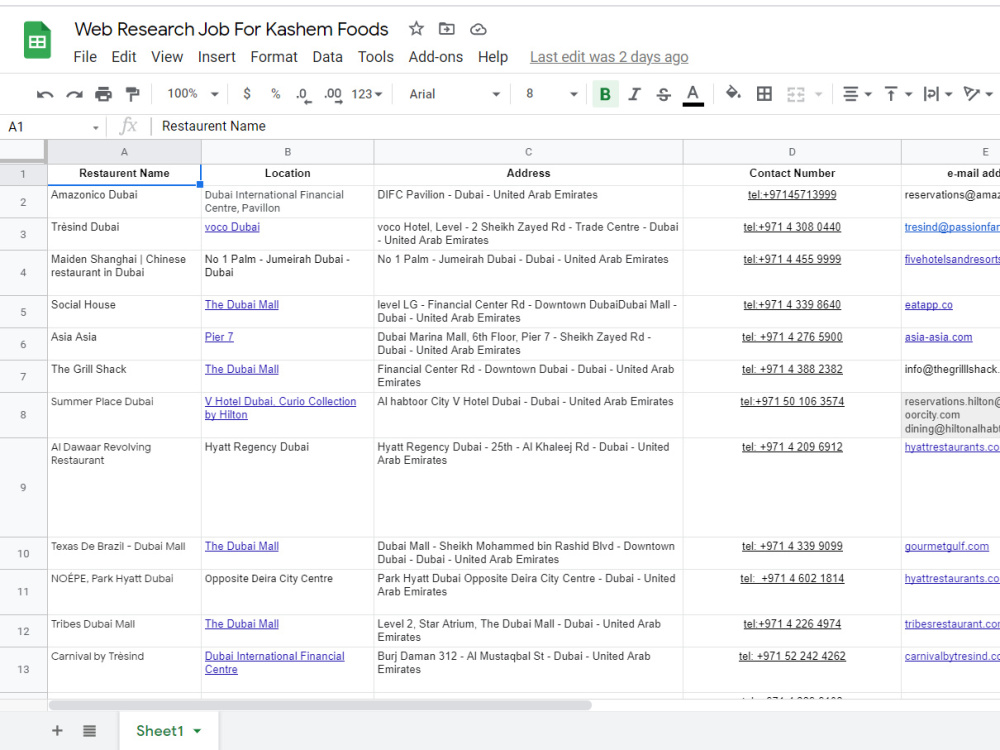Select column A header
Viewport: 1000px width, 750px height.
[124, 152]
